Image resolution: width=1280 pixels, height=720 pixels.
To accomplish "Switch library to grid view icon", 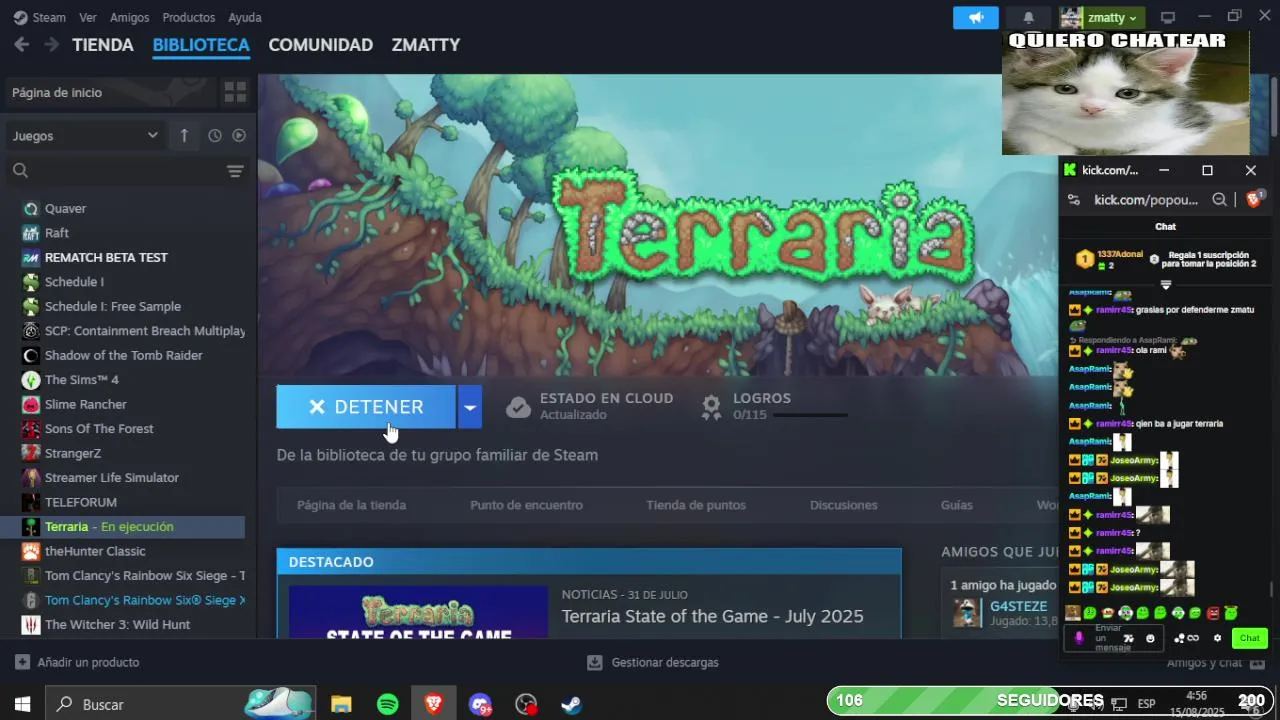I will click(x=235, y=92).
